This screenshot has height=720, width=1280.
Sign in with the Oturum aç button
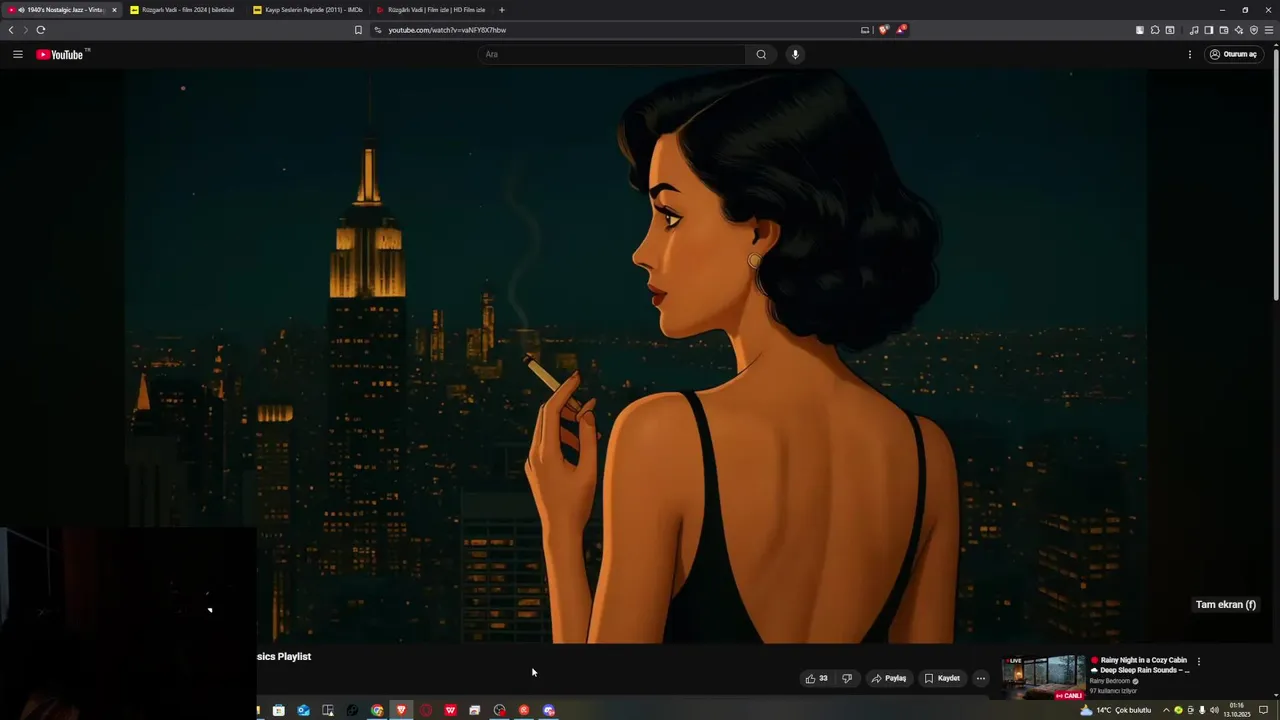pyautogui.click(x=1233, y=54)
